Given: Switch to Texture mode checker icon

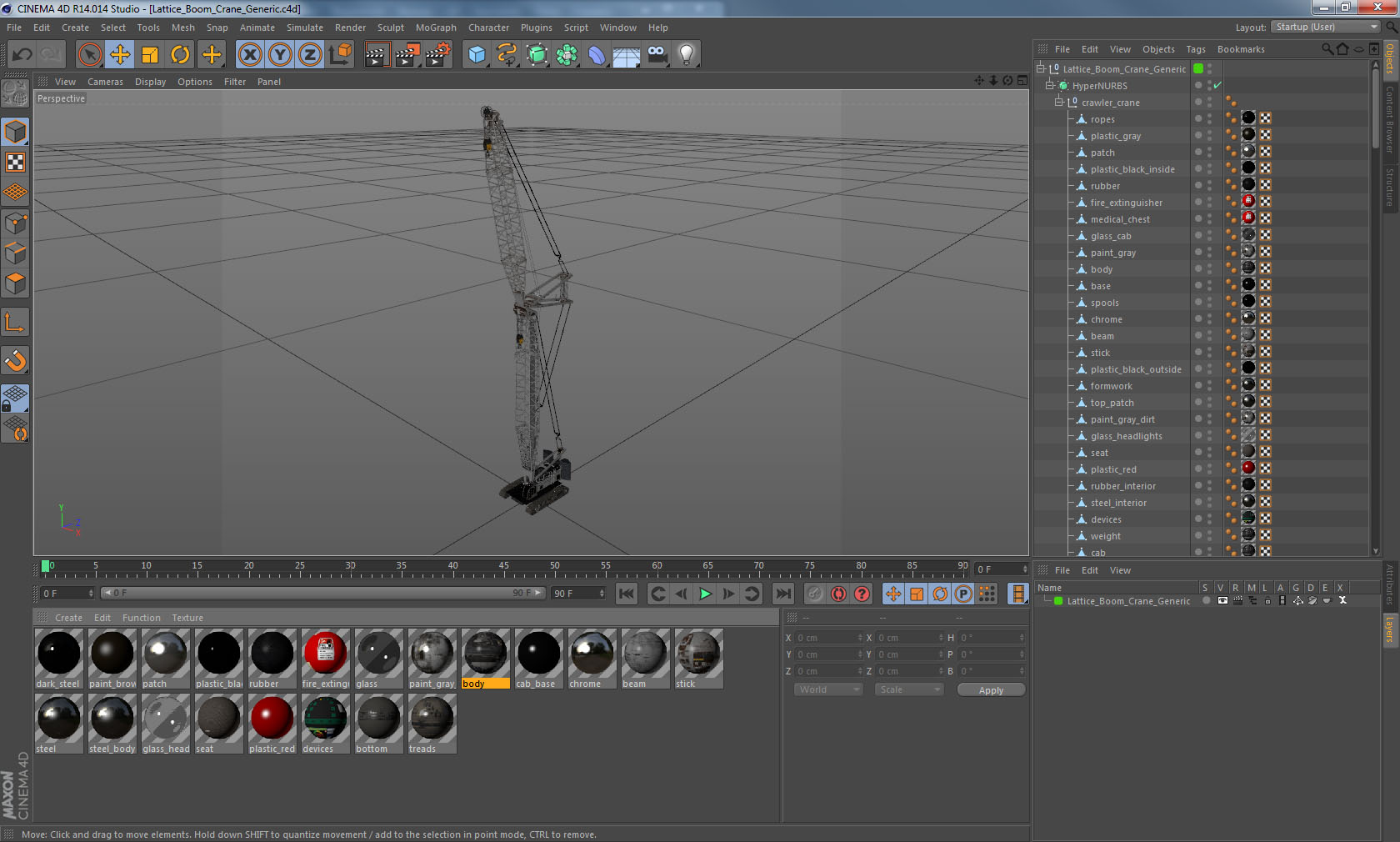Looking at the screenshot, I should (x=15, y=162).
